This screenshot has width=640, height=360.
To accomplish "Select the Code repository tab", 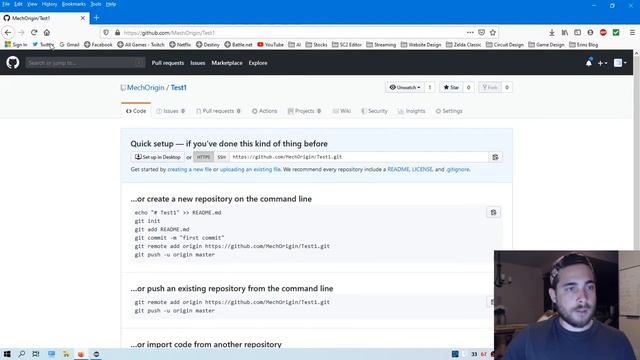I will tap(136, 111).
